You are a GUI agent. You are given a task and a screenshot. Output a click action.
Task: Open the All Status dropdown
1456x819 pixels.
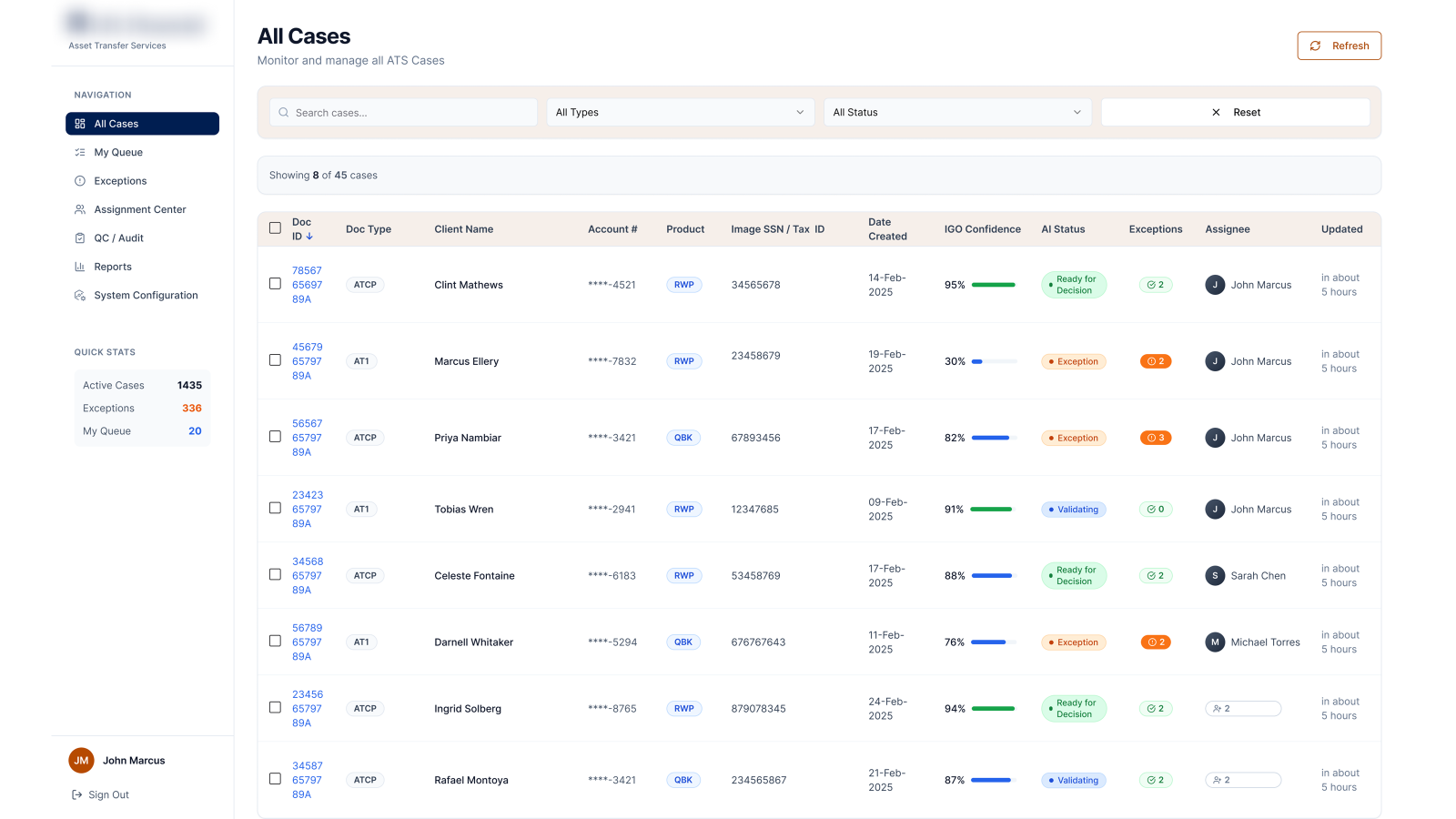point(957,113)
